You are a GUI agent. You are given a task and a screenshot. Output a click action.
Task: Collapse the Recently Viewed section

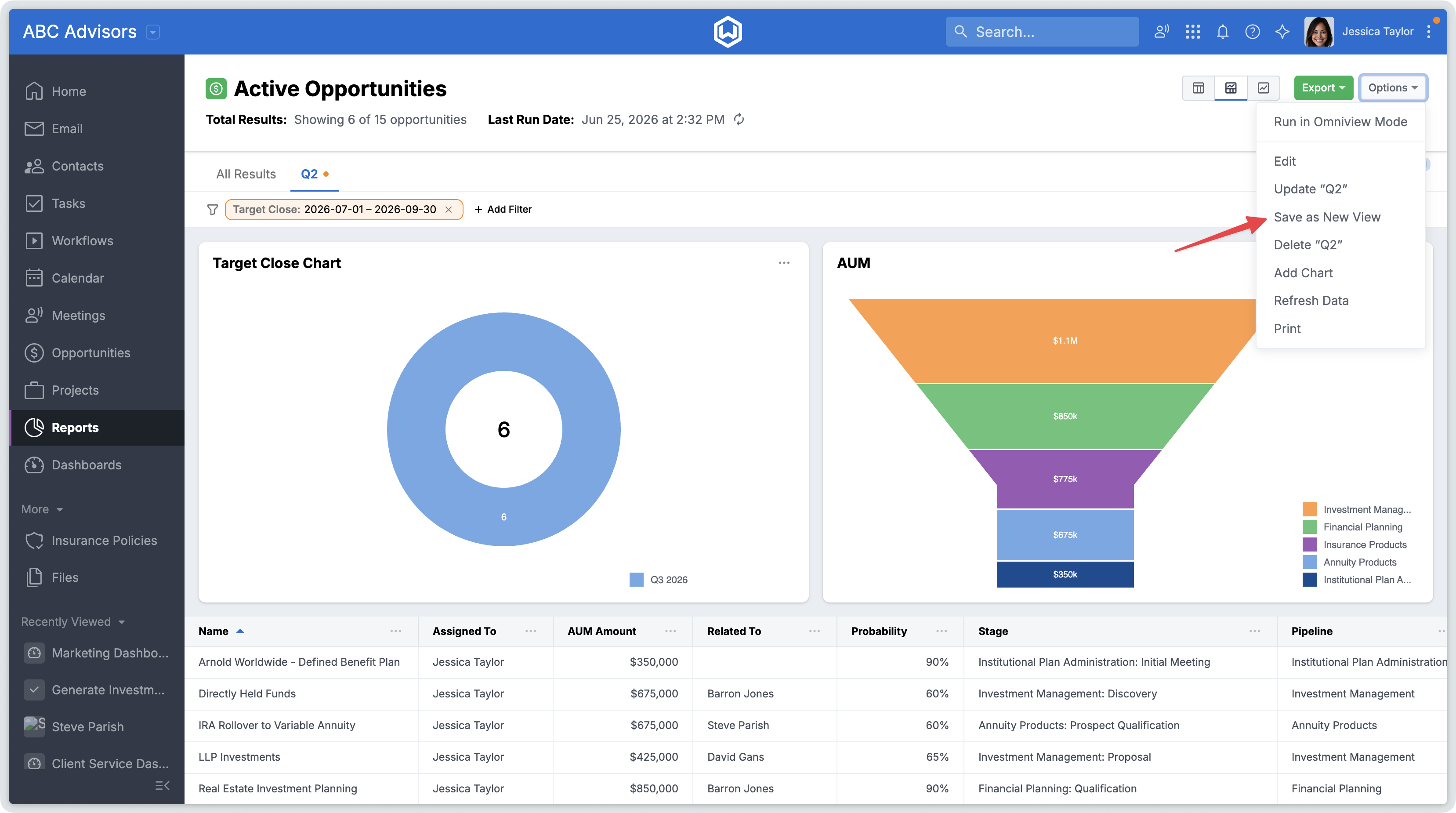point(72,621)
